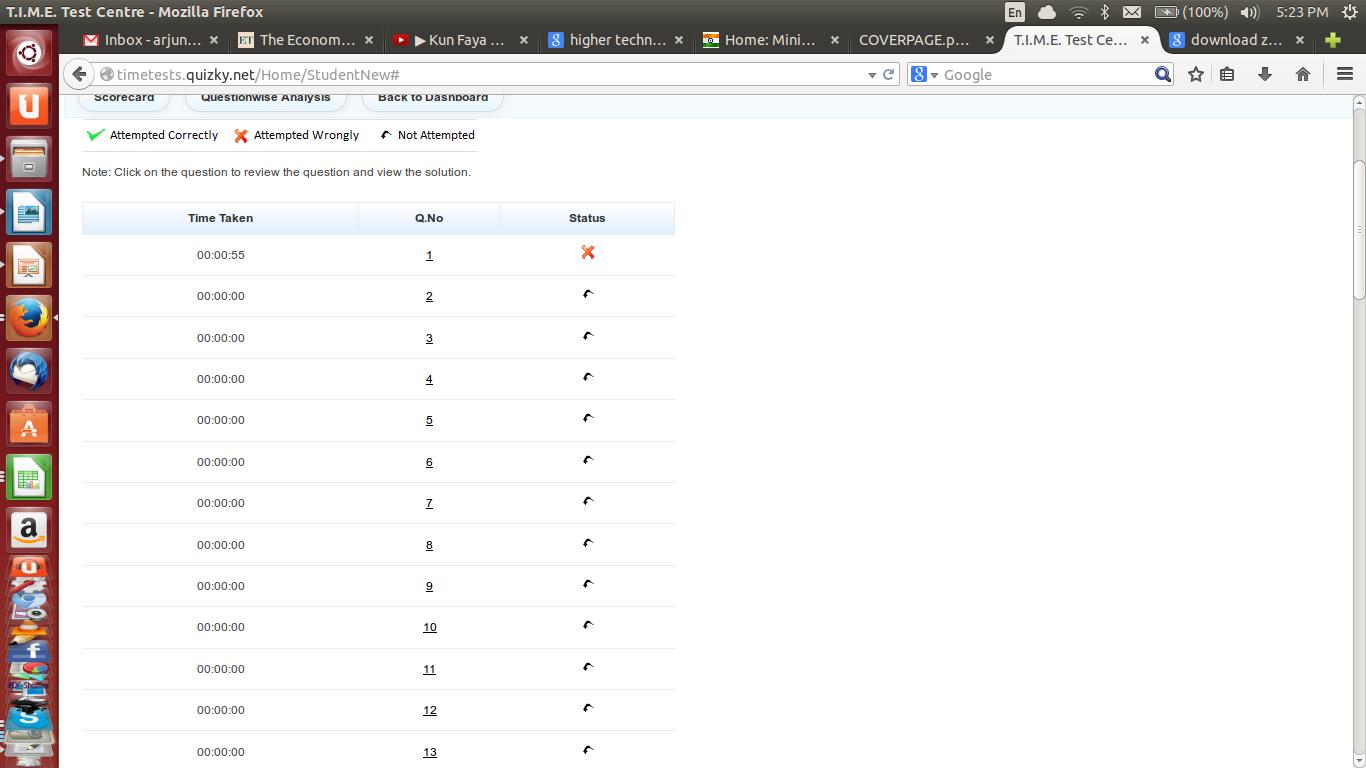Click the red cross status for question 1

[x=588, y=253]
